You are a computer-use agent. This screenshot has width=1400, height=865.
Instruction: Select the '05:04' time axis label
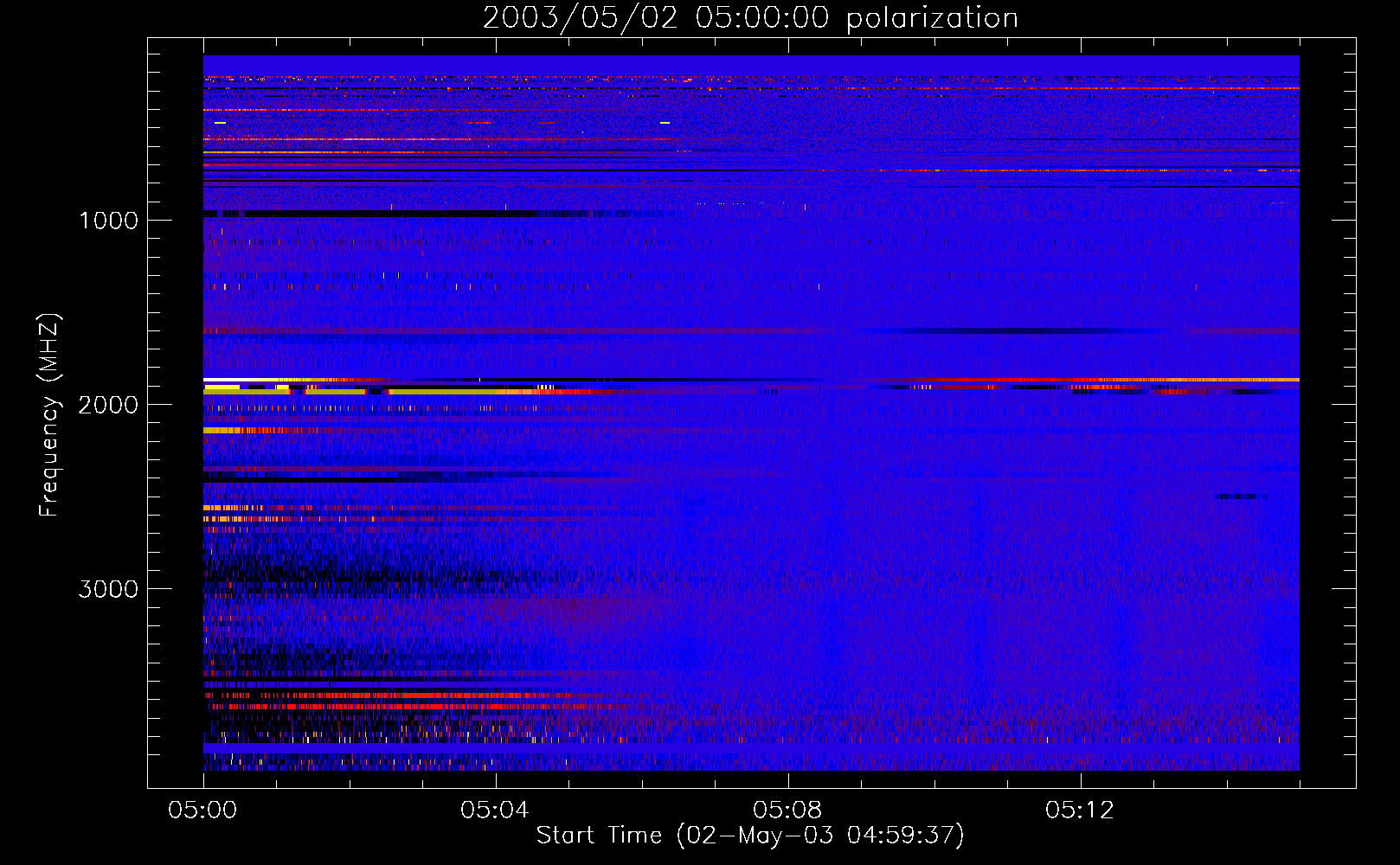pos(495,811)
